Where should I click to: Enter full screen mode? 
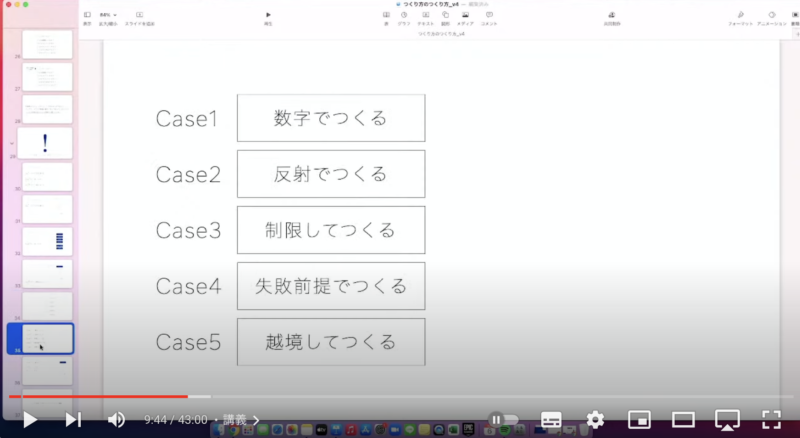[771, 420]
